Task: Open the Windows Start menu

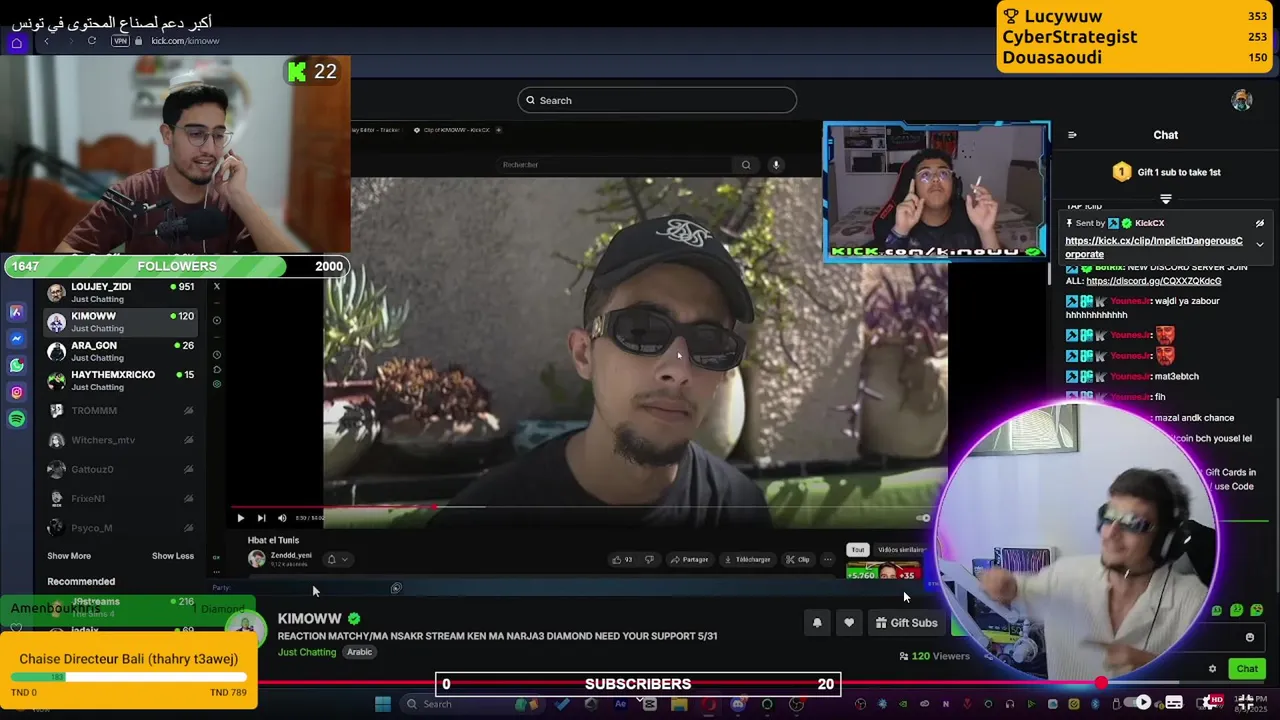Action: click(x=382, y=704)
